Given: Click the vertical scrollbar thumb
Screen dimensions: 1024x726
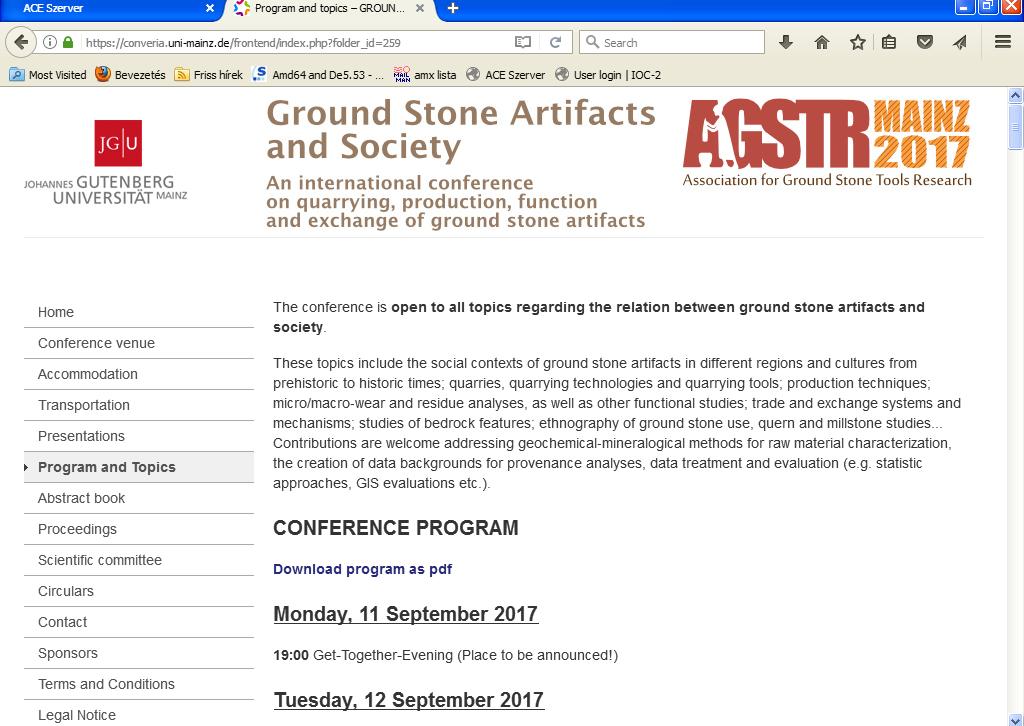Looking at the screenshot, I should pos(1016,127).
